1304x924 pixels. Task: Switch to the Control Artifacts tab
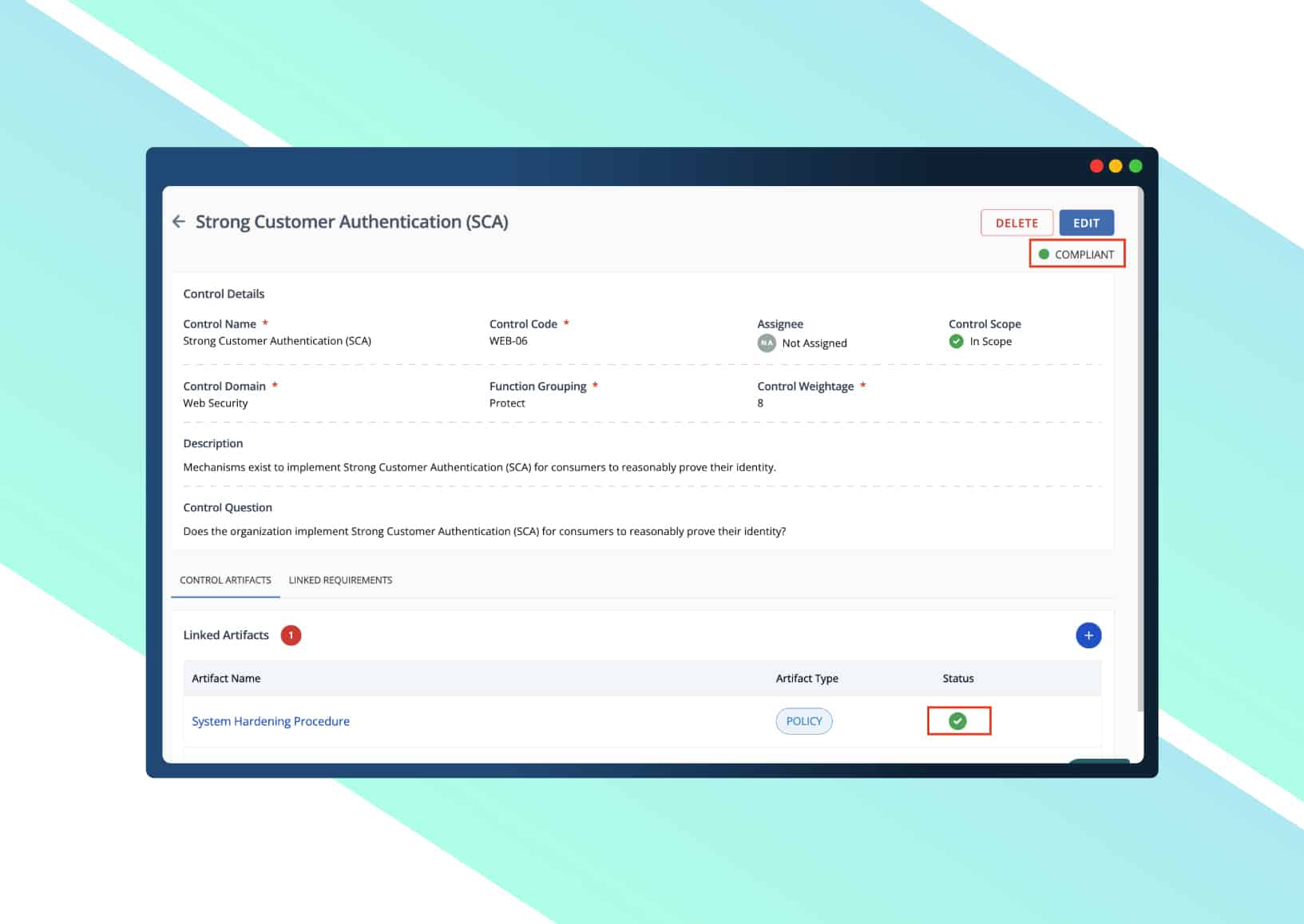click(225, 581)
